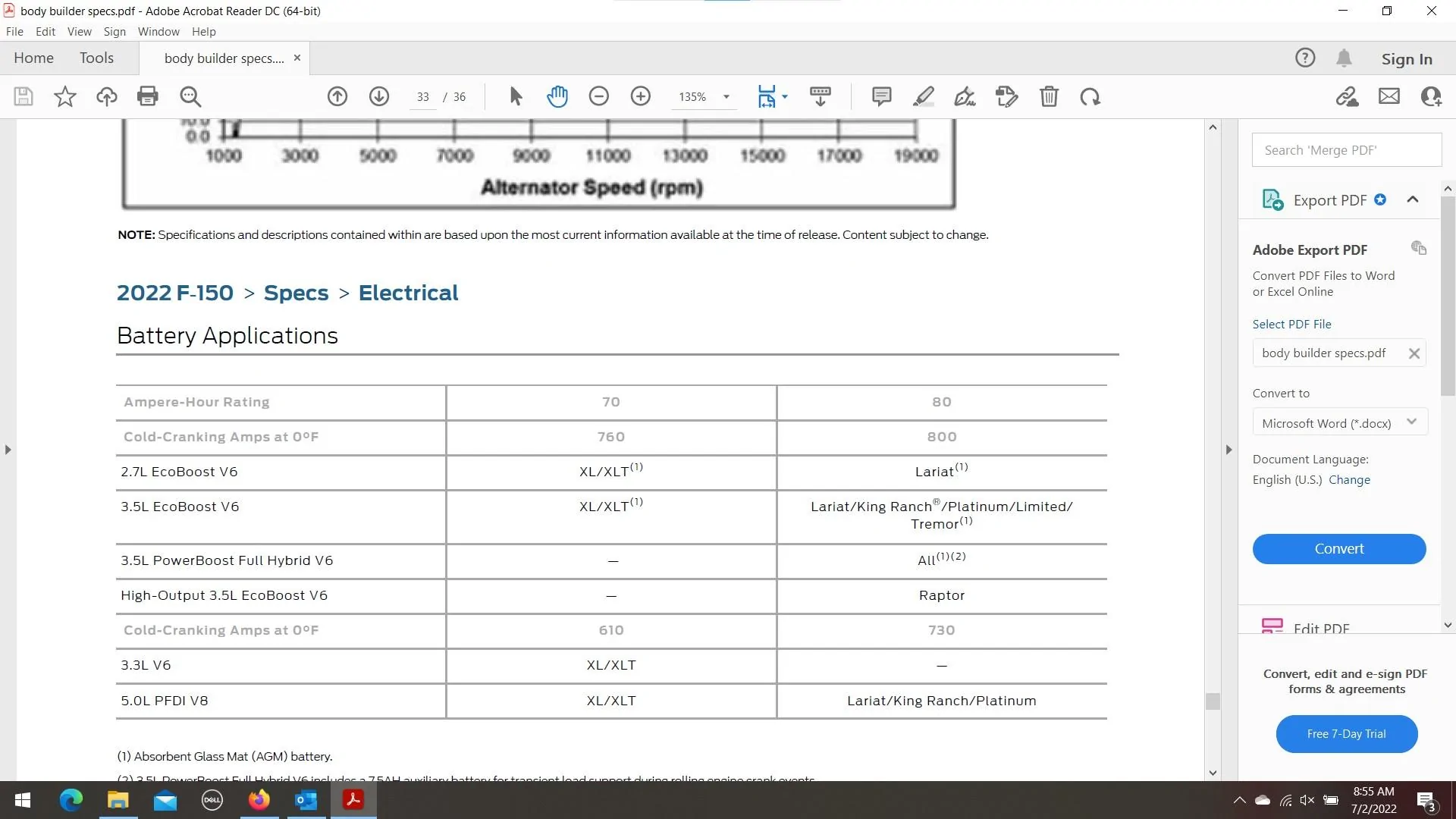Add a sticky note comment
The height and width of the screenshot is (819, 1456).
point(882,96)
